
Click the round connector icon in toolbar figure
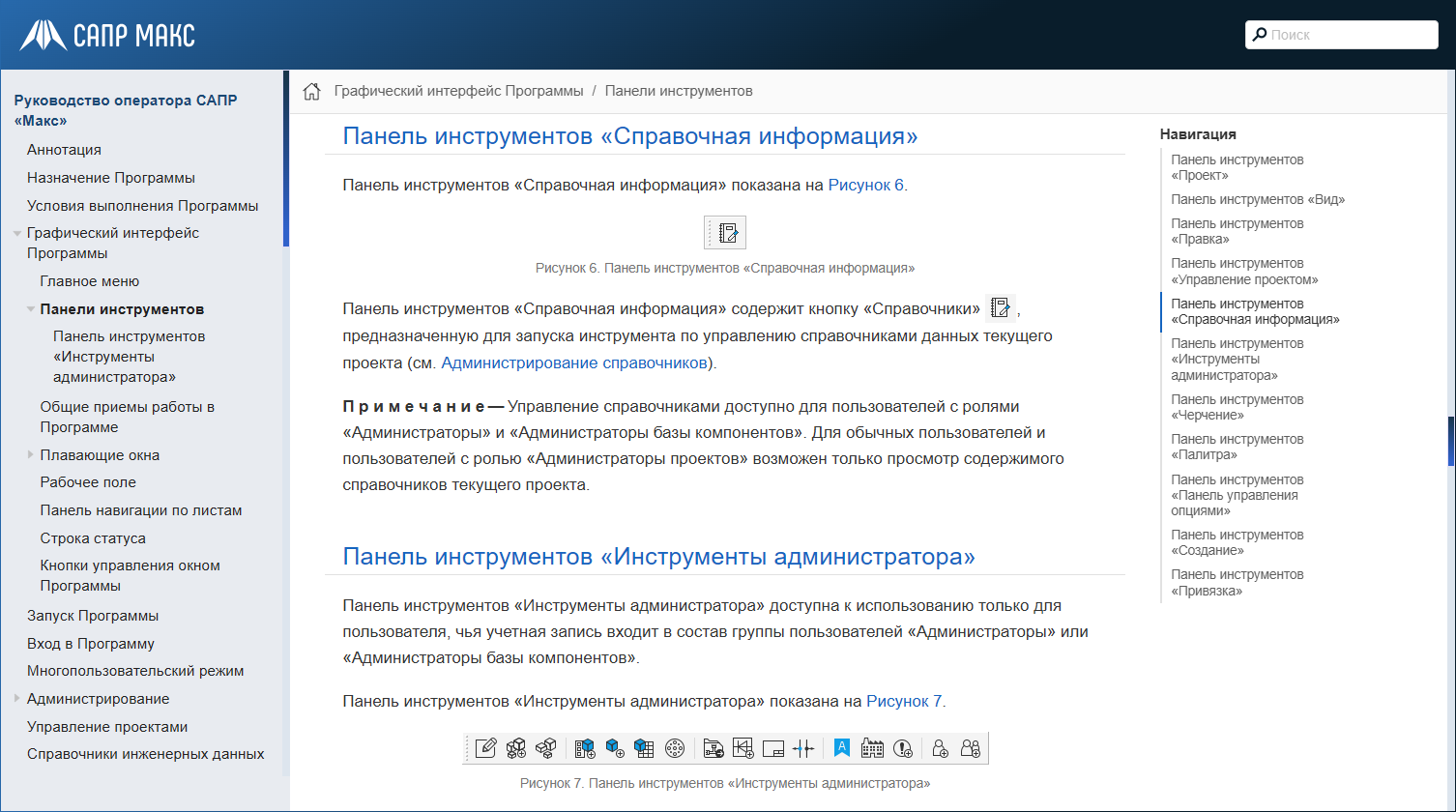pyautogui.click(x=675, y=747)
